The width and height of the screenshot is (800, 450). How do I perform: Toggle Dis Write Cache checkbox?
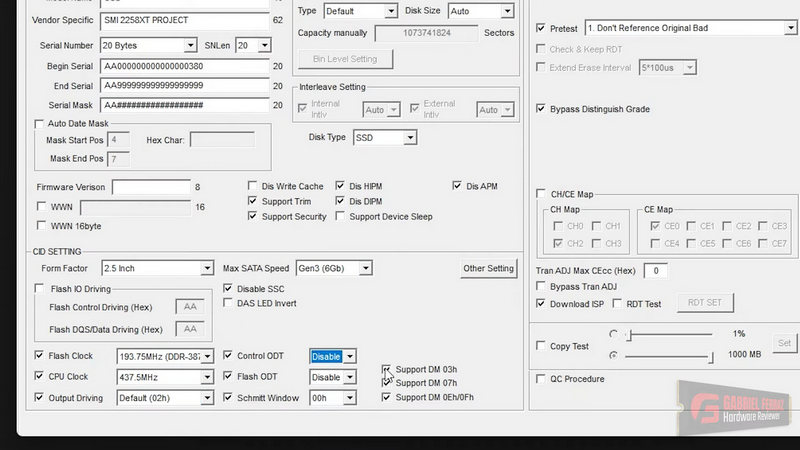(x=253, y=186)
